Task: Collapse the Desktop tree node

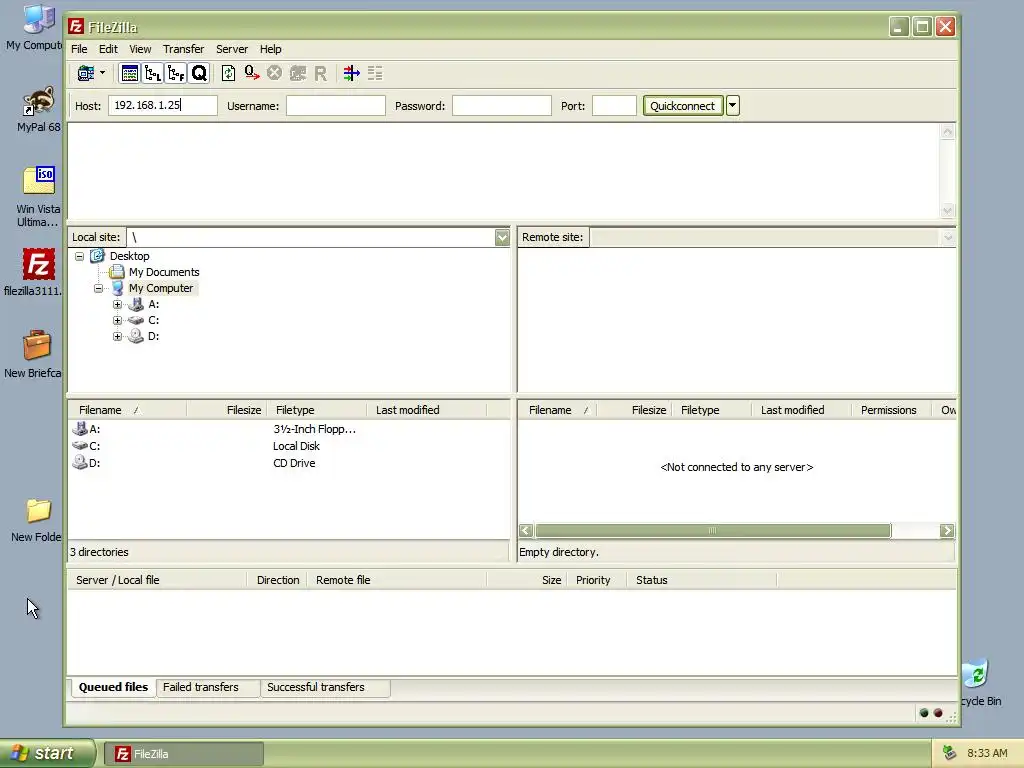Action: pos(80,256)
